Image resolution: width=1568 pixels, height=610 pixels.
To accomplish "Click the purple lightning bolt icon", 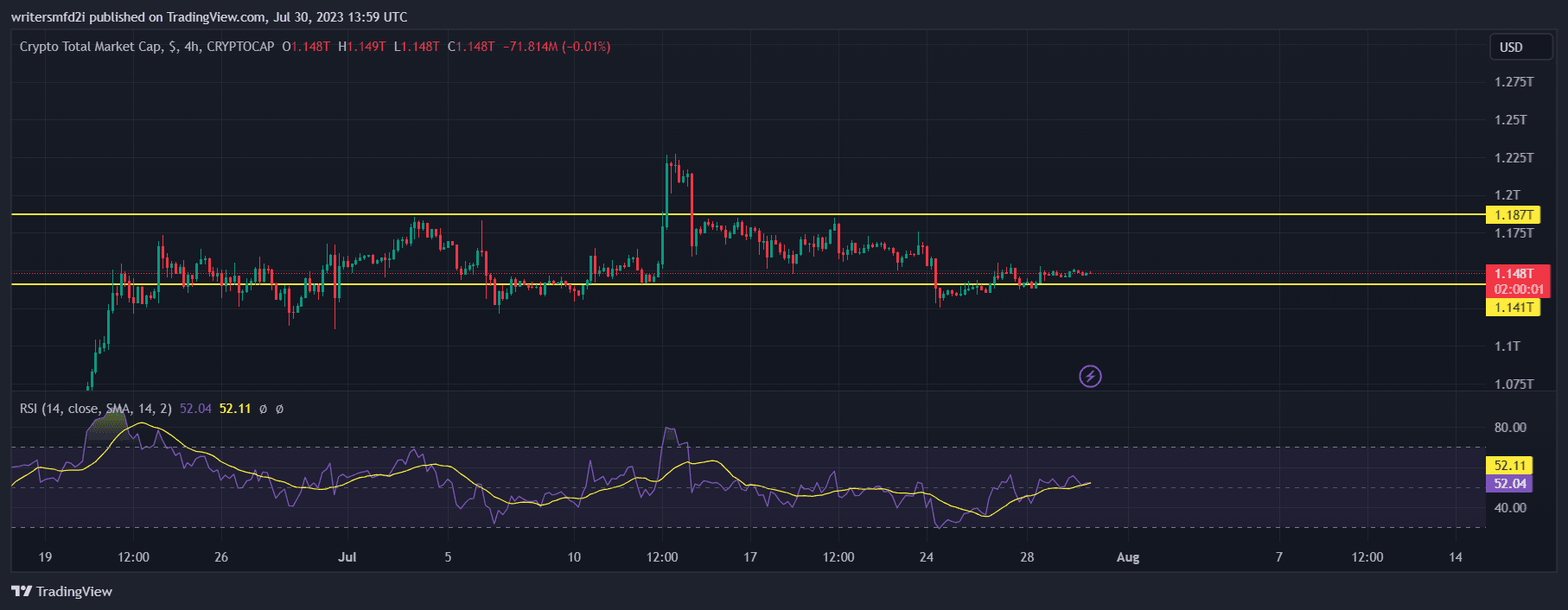I will click(1090, 376).
